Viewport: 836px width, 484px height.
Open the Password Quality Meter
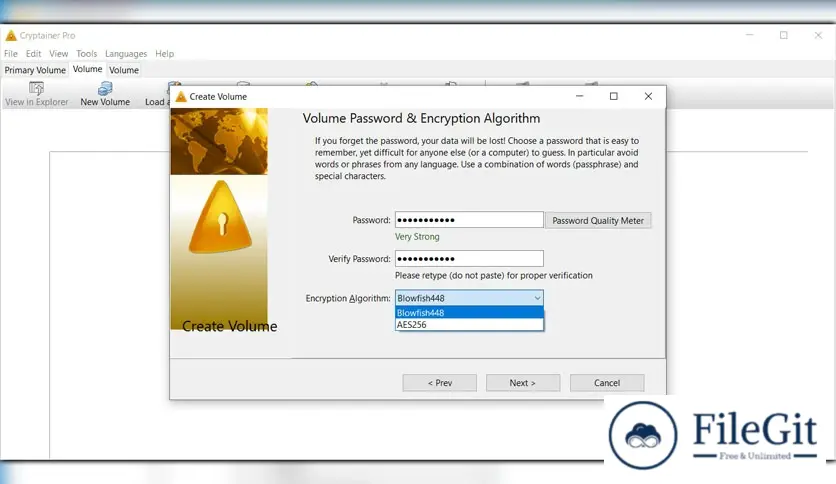coord(598,220)
